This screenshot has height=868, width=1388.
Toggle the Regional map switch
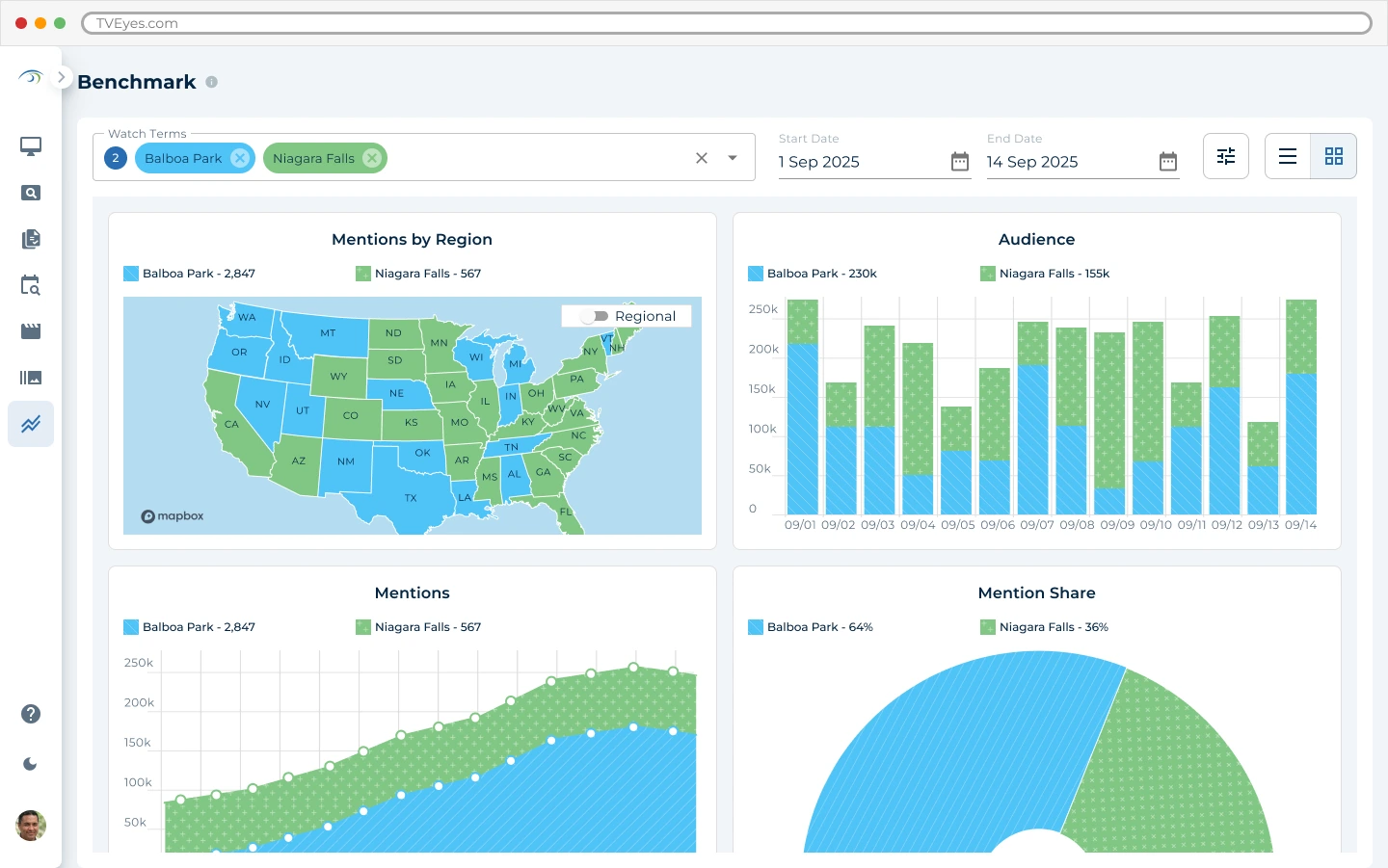595,316
